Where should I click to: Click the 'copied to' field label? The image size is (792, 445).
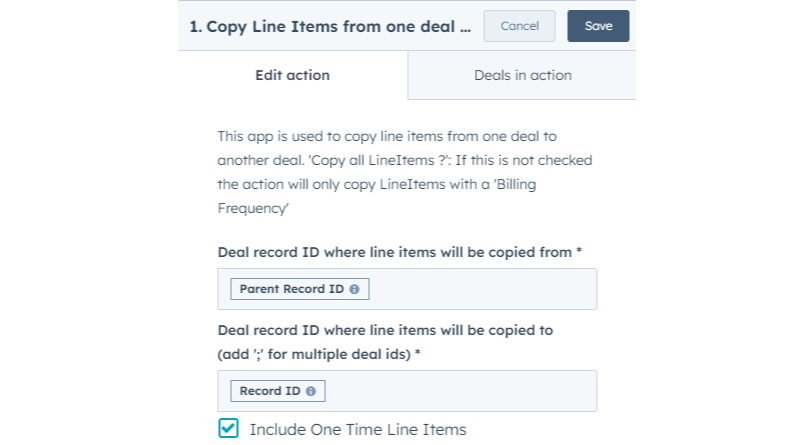point(385,330)
